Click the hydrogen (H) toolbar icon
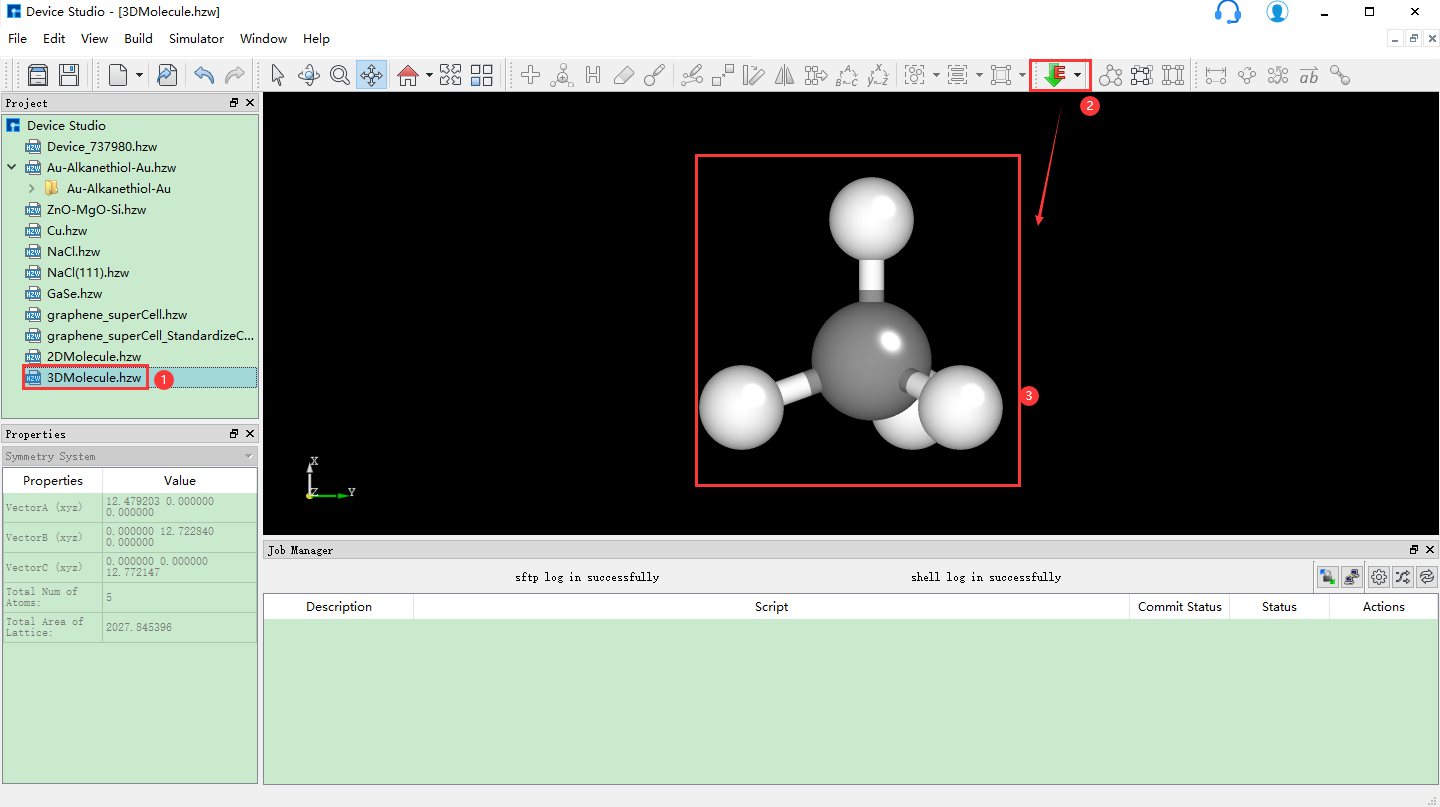The width and height of the screenshot is (1440, 807). [593, 75]
